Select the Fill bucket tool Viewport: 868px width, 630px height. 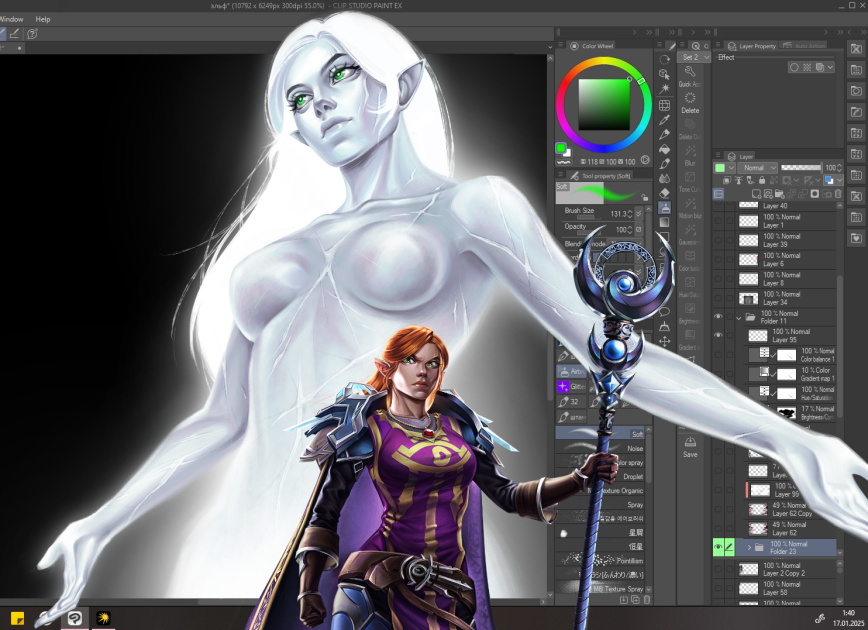664,149
